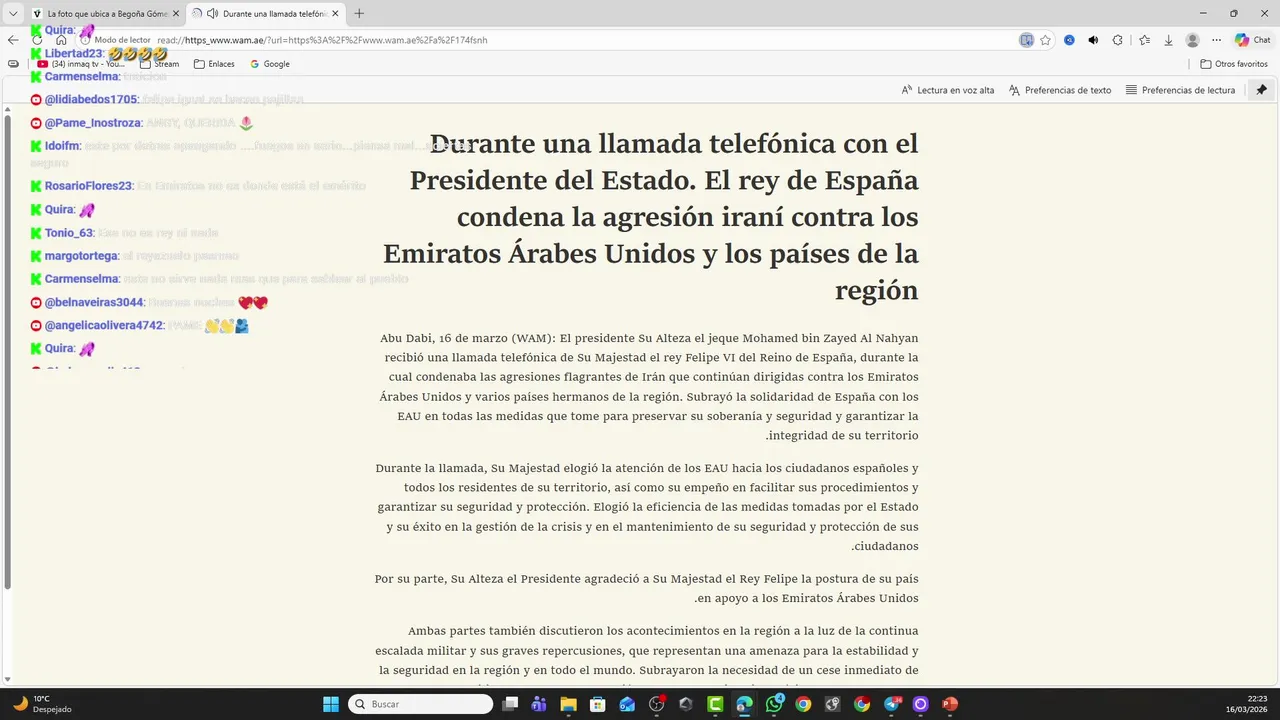Screen dimensions: 1280x720
Task: Open the blue circular extension icon
Action: point(1069,40)
